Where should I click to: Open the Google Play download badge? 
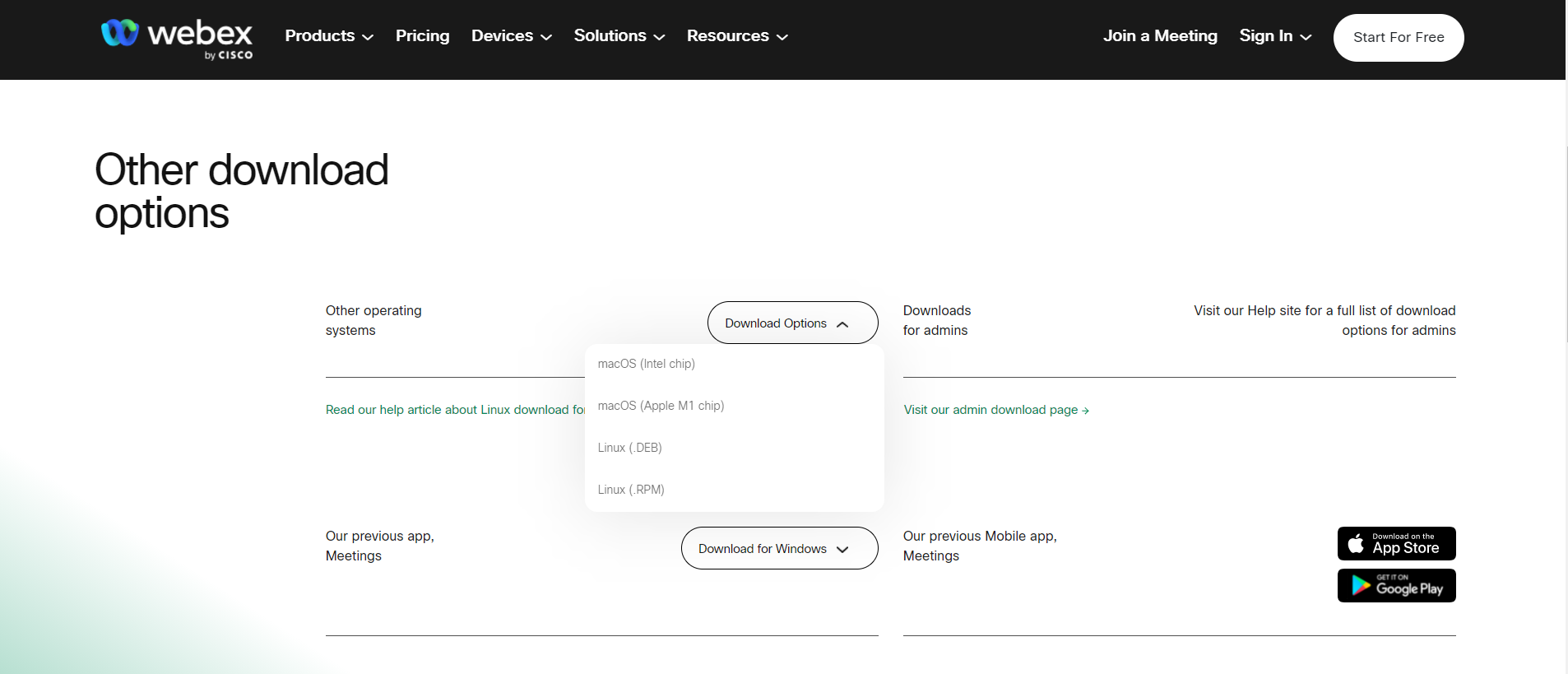pos(1397,586)
